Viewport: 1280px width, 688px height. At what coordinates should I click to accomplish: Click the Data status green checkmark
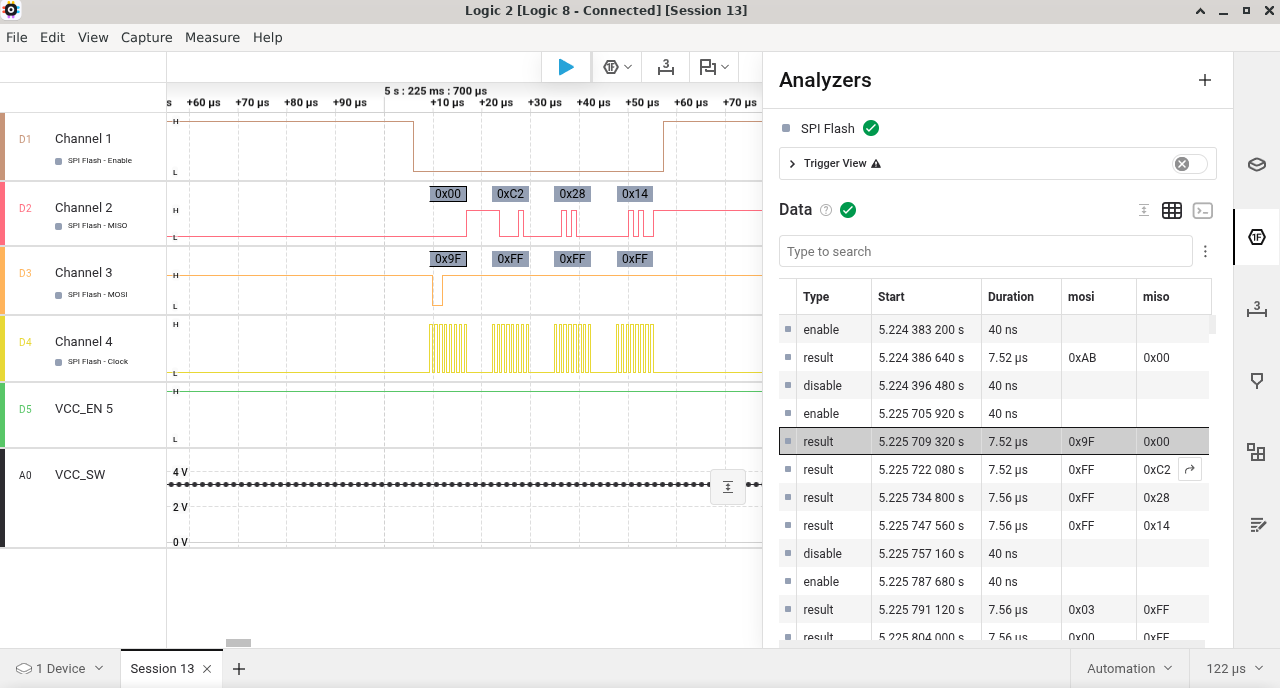pos(848,210)
